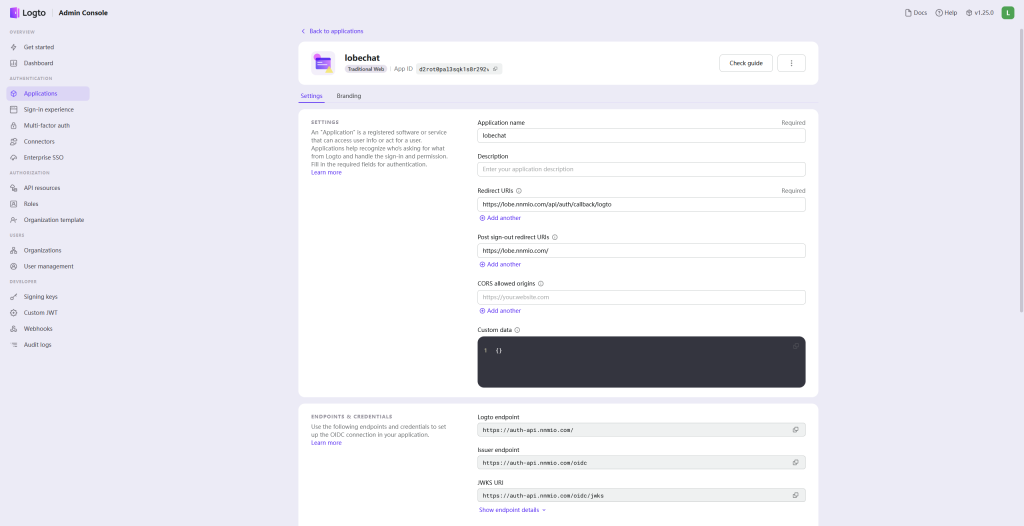Open the user avatar menu
This screenshot has width=1024, height=526.
click(x=1008, y=13)
